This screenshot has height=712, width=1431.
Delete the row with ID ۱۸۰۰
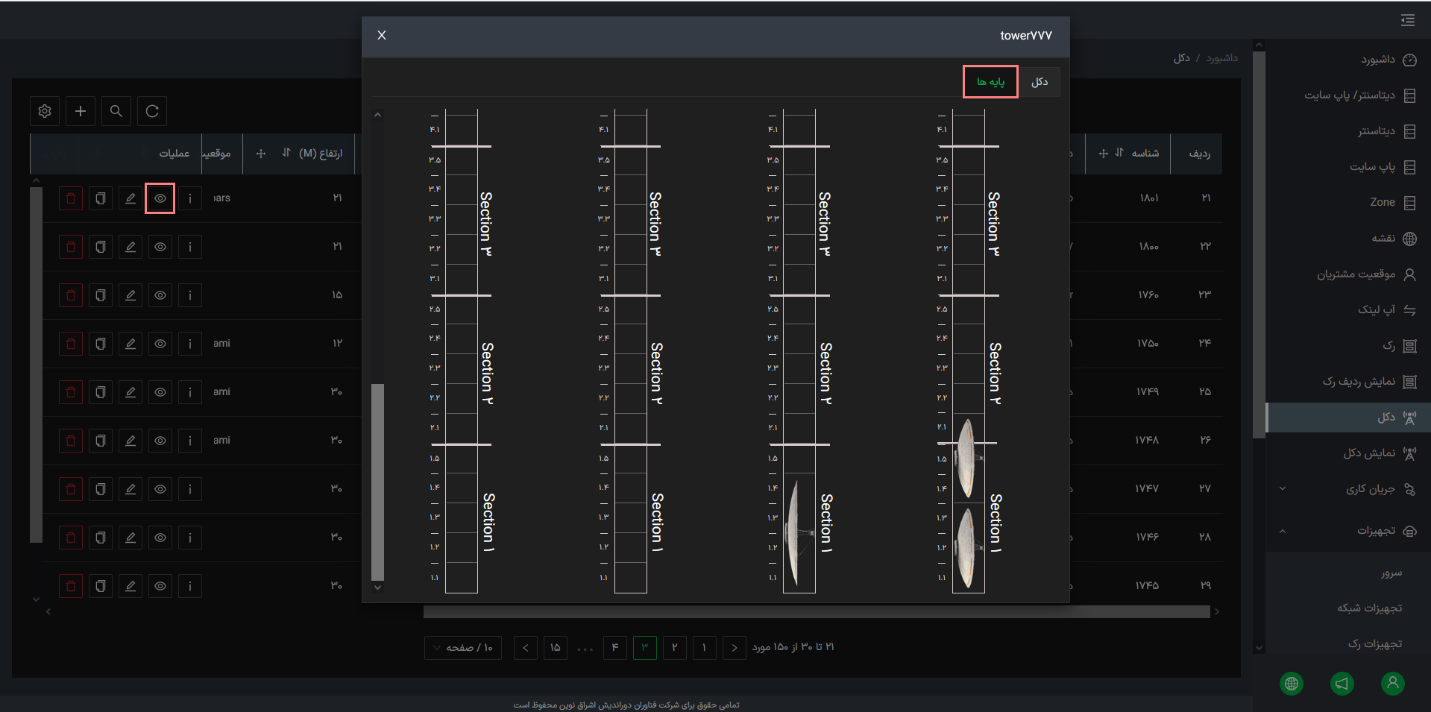[x=71, y=246]
